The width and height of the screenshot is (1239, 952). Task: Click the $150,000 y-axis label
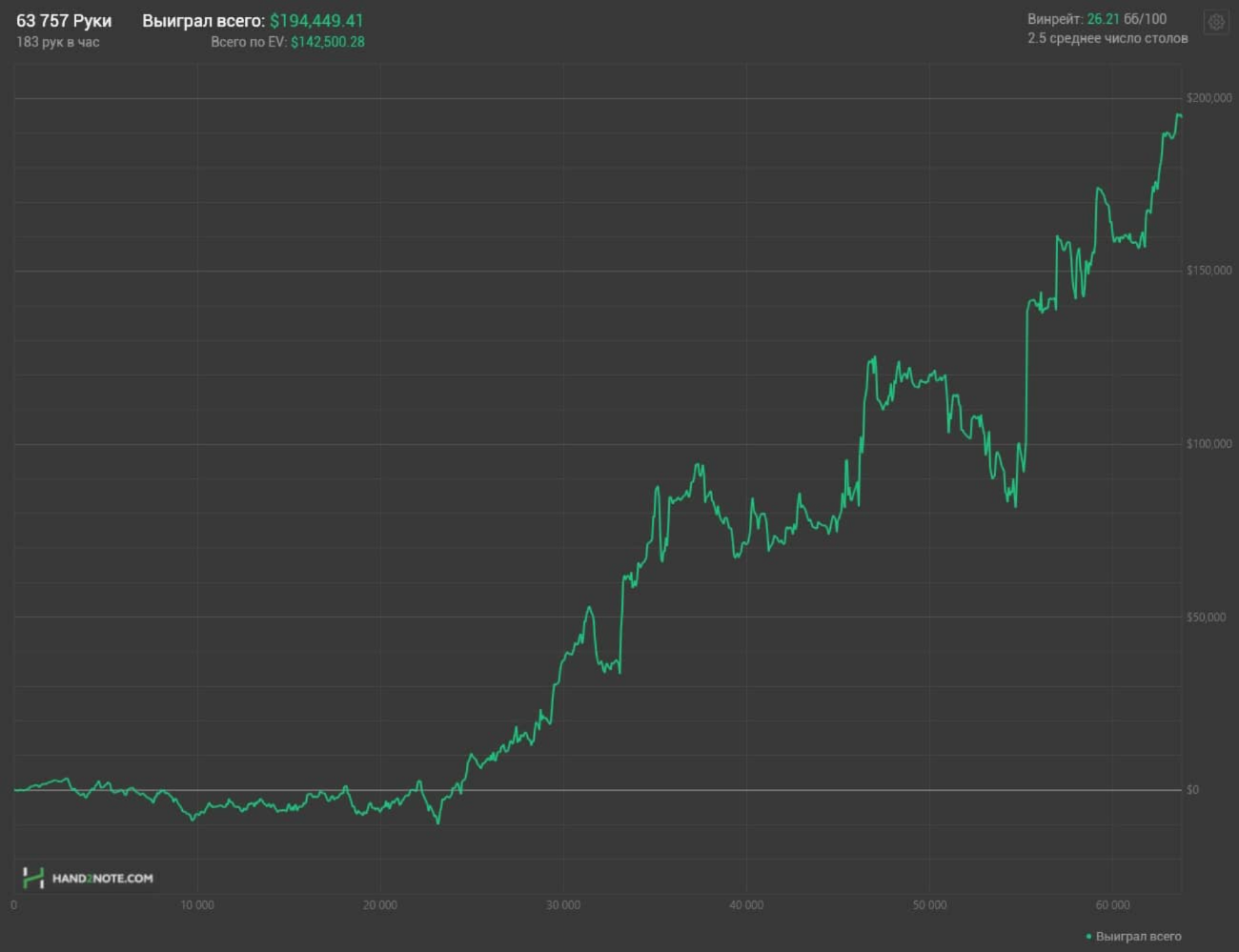pos(1209,271)
